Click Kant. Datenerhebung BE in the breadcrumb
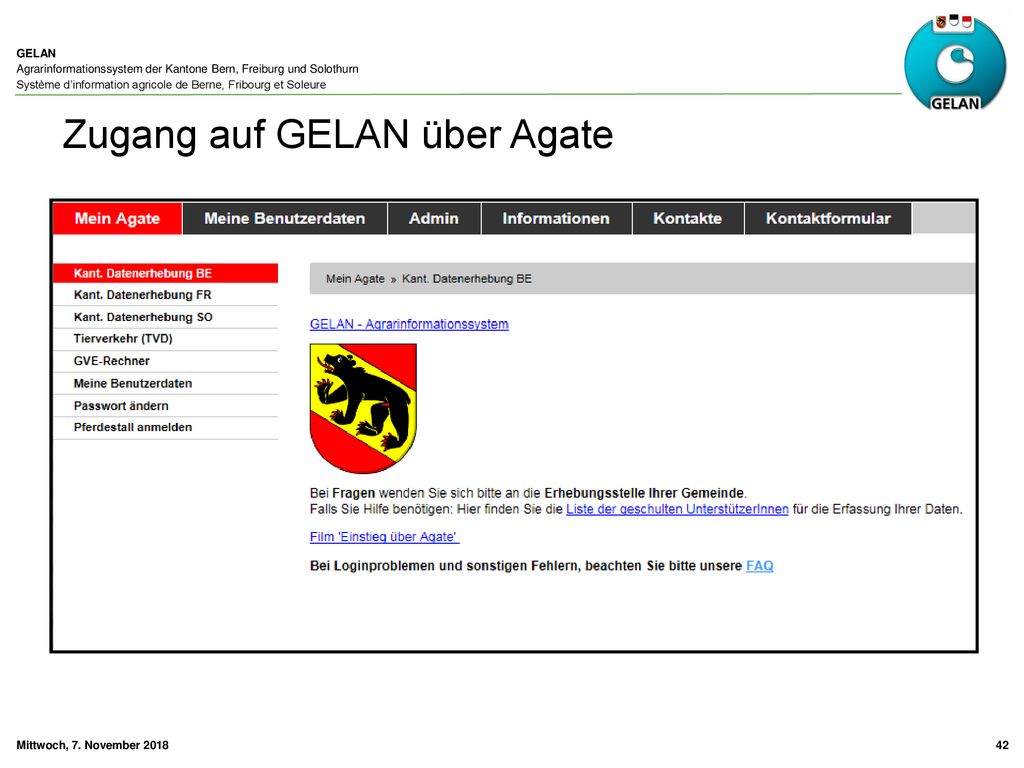Screen dimensions: 1024x768 pyautogui.click(x=467, y=279)
